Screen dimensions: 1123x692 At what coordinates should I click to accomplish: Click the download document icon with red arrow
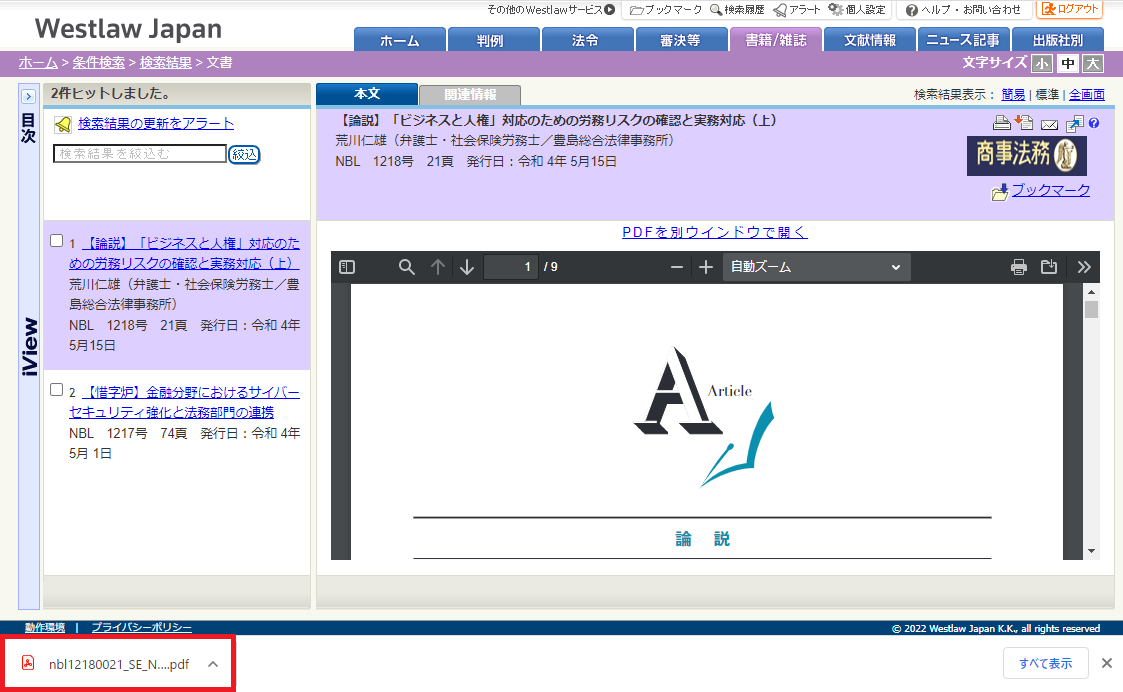click(1024, 122)
